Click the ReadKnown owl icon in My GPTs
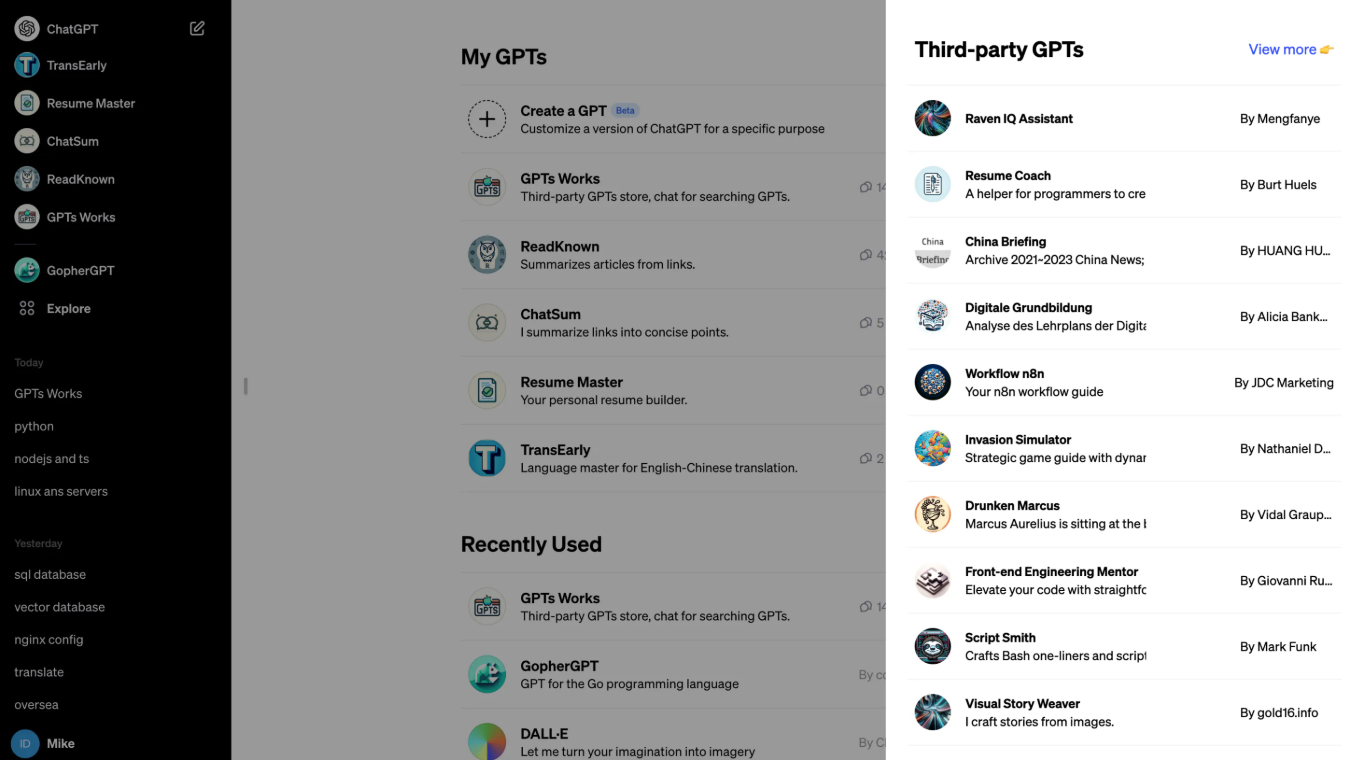Image resolution: width=1361 pixels, height=760 pixels. click(487, 255)
